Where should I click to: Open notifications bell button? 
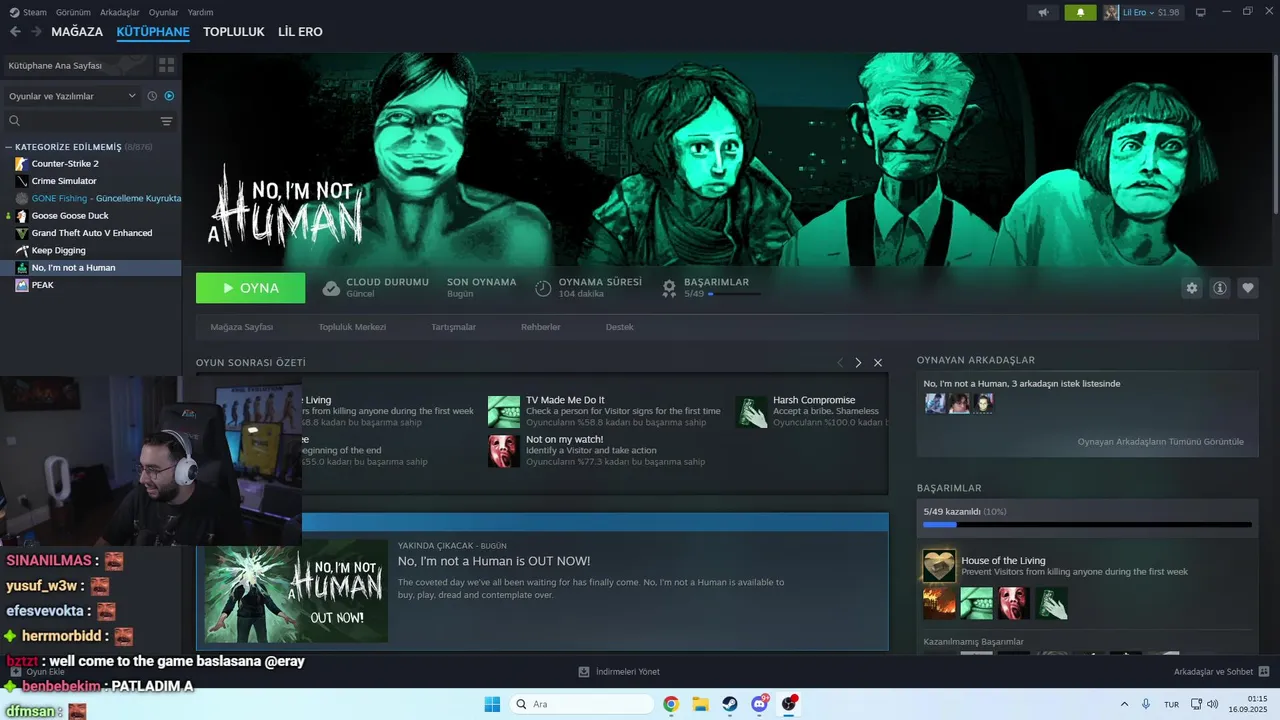[x=1080, y=12]
